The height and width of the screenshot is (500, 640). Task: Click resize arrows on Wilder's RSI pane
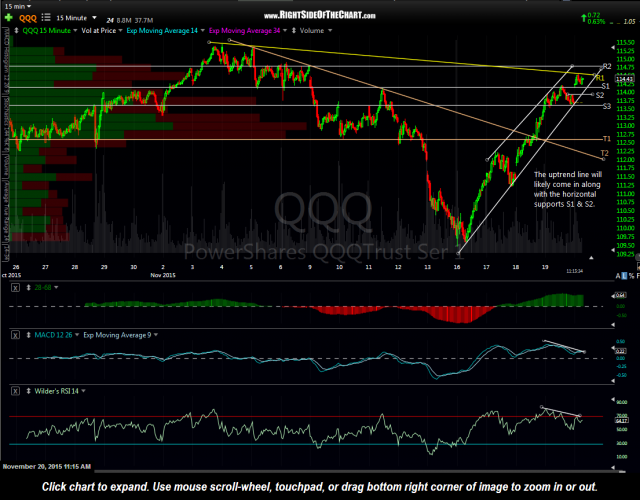click(x=29, y=391)
